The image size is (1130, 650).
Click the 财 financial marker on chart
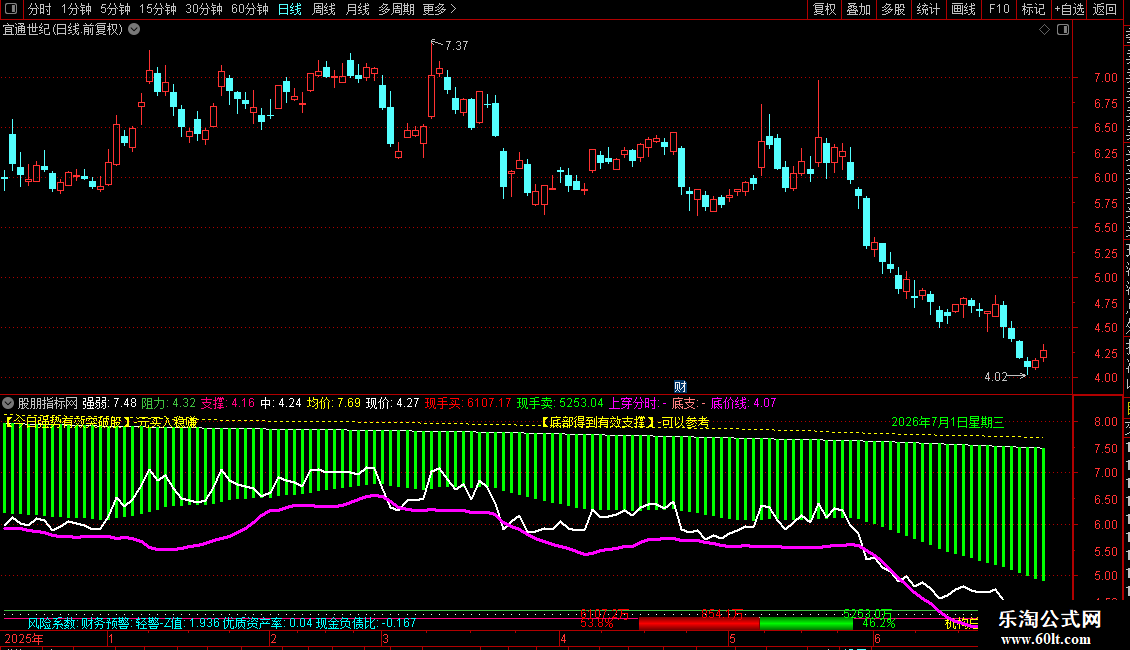click(680, 387)
